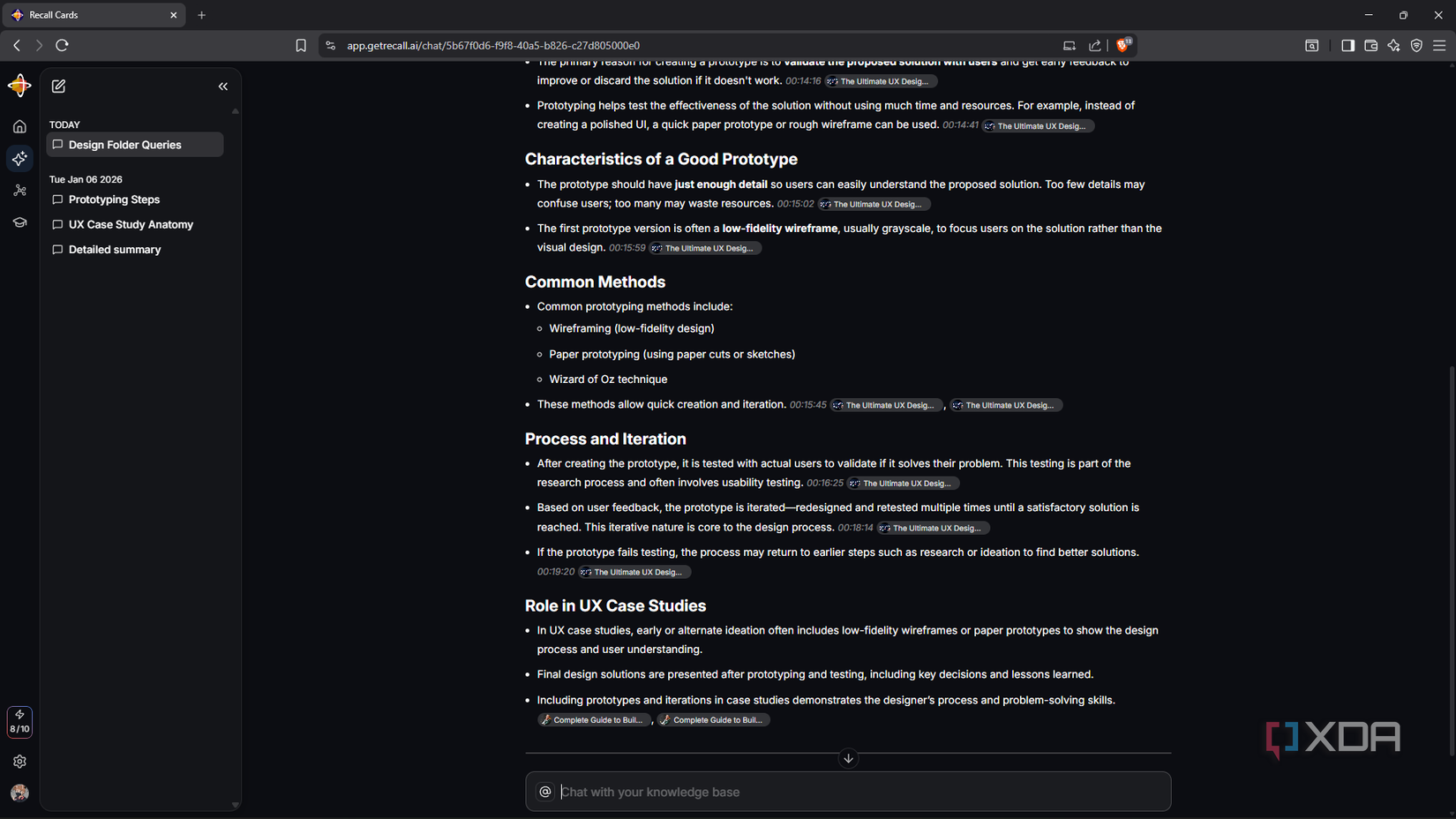Click the first Complete Guide source chip

[594, 720]
